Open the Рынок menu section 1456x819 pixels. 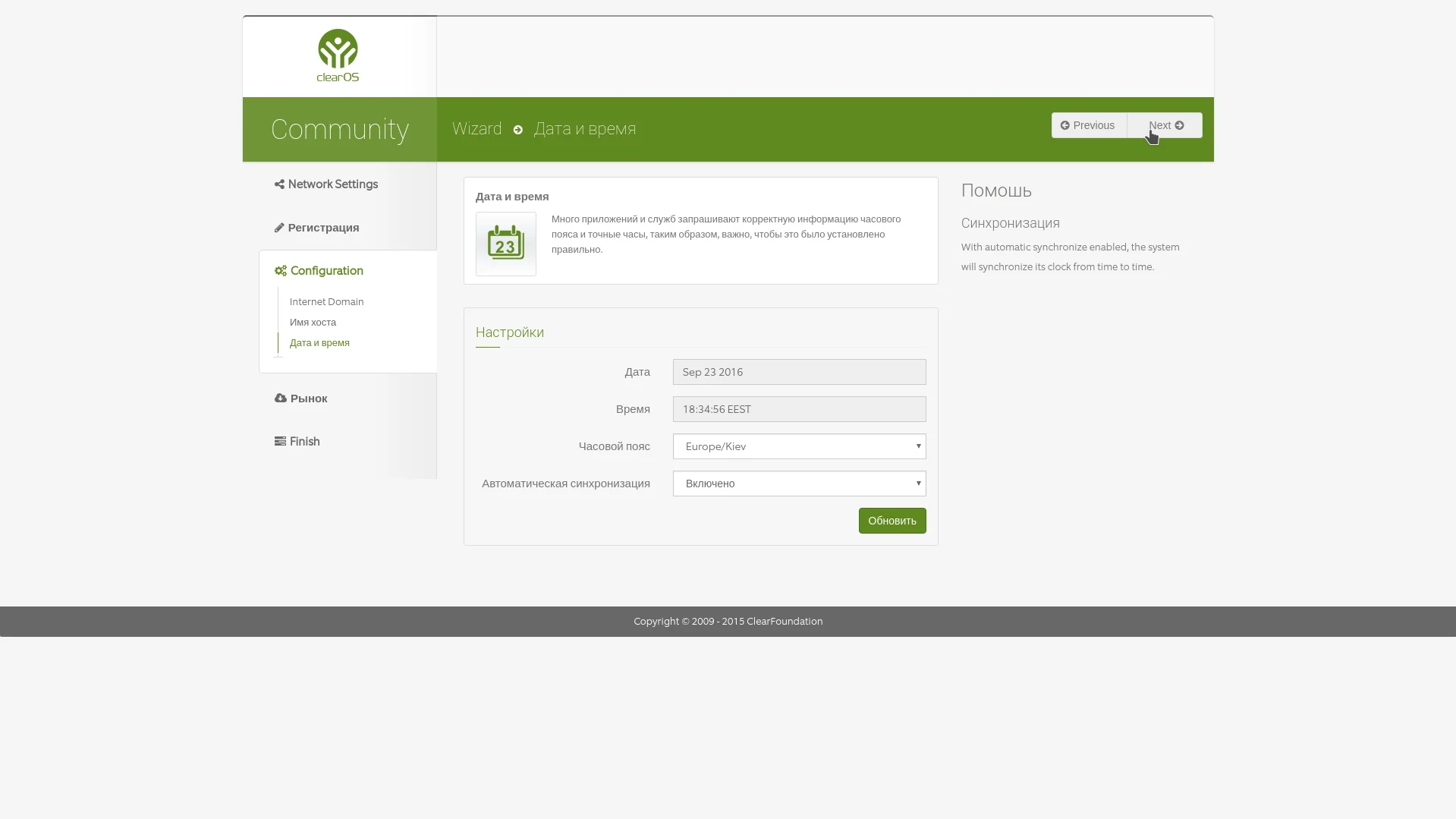[308, 398]
